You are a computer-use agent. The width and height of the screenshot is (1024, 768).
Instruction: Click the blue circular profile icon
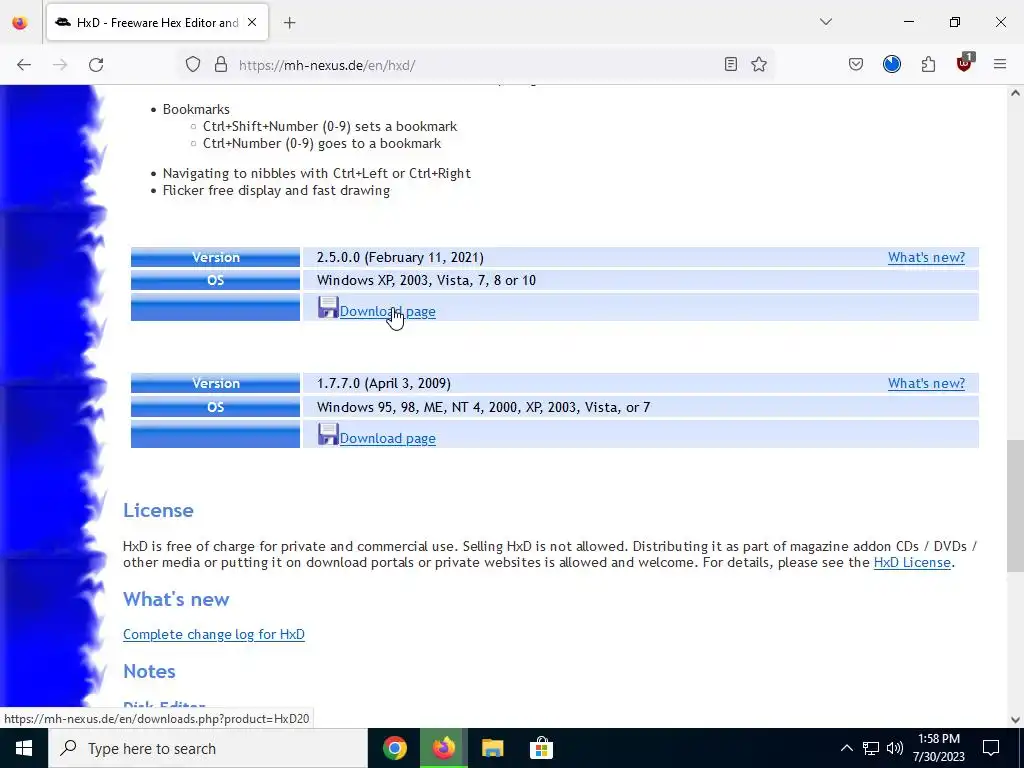[x=892, y=64]
